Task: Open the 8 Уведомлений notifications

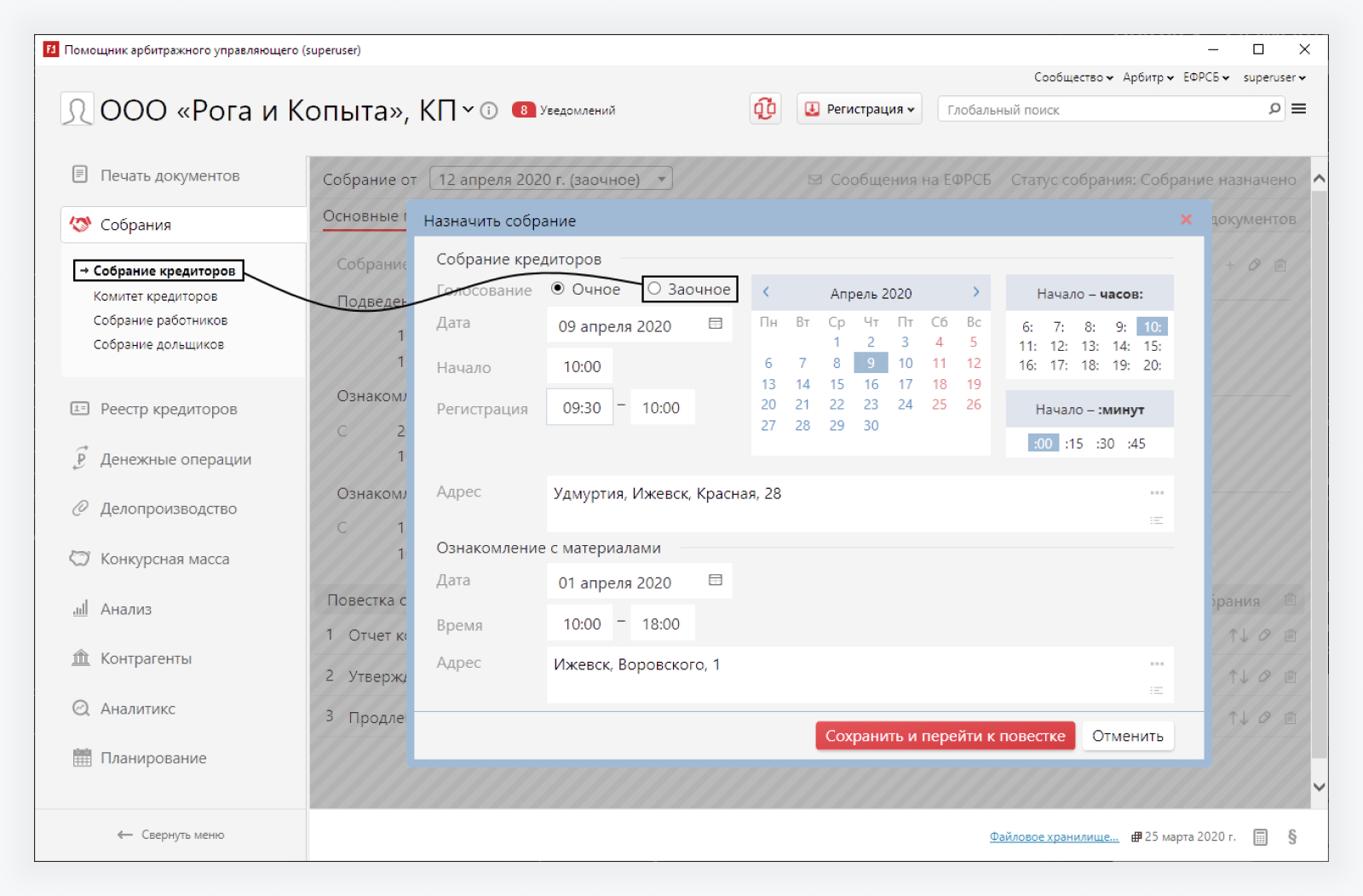Action: tap(563, 110)
